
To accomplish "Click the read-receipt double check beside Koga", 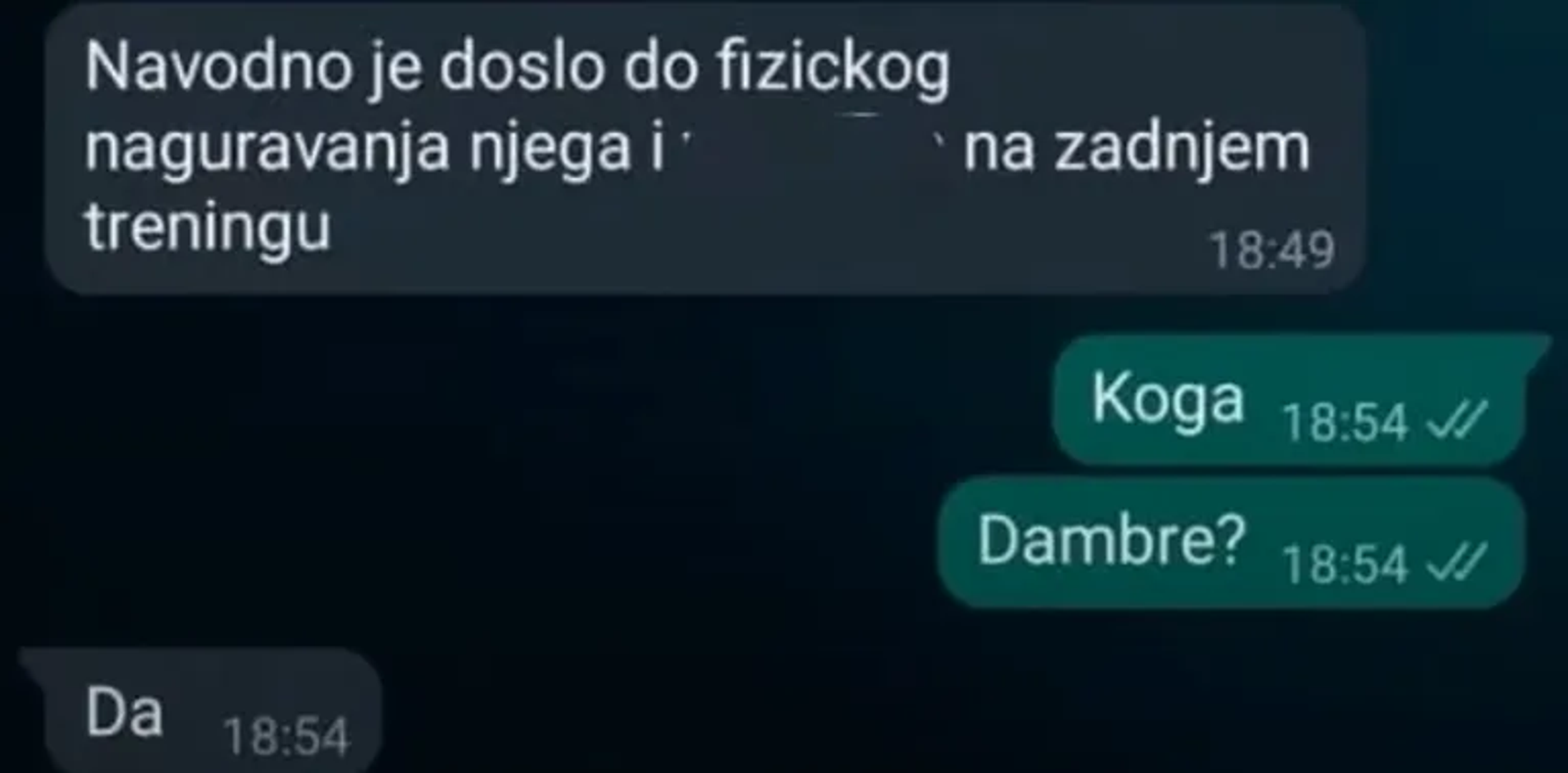I will coord(1456,421).
